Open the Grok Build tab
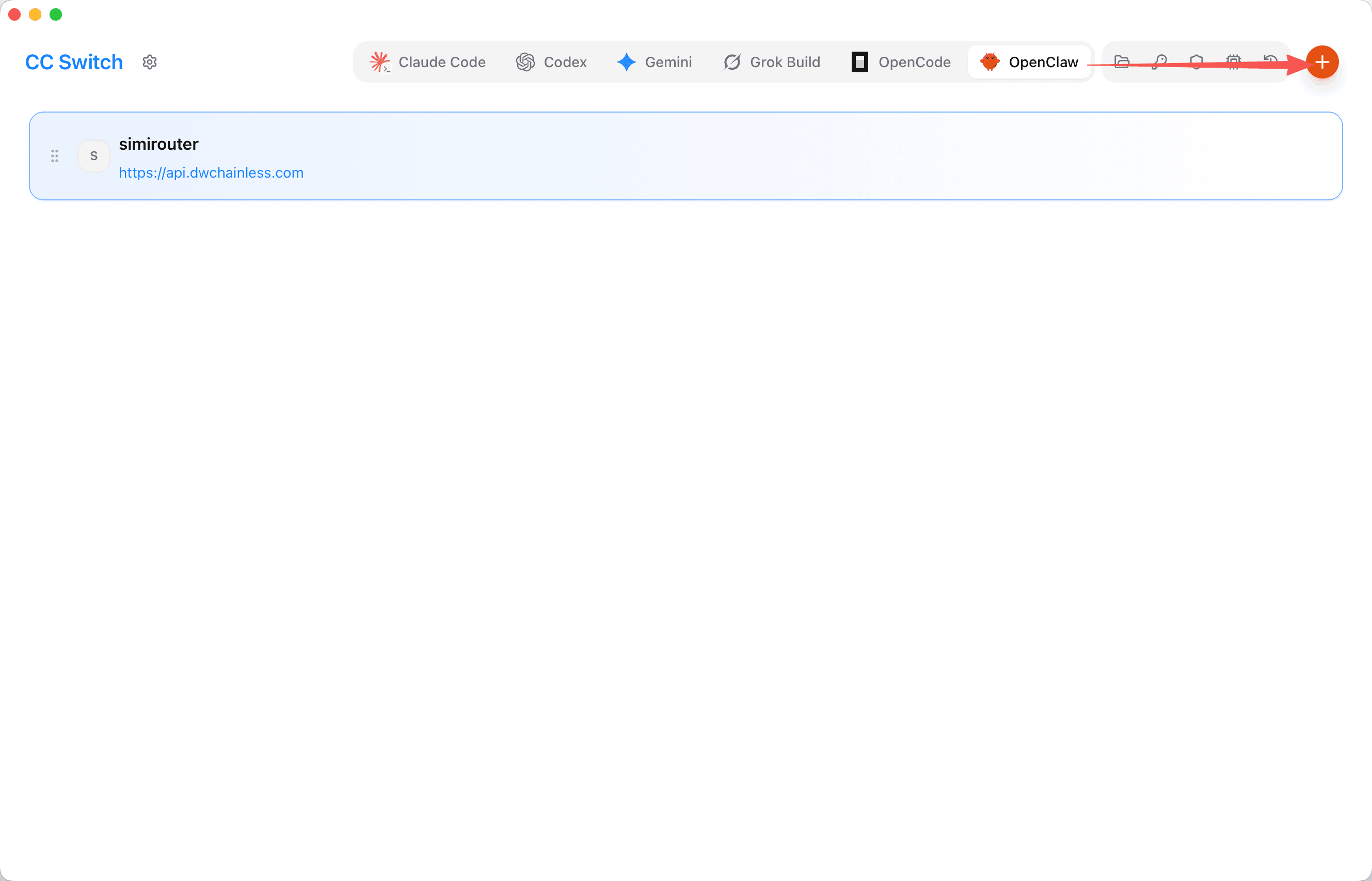 pyautogui.click(x=771, y=62)
